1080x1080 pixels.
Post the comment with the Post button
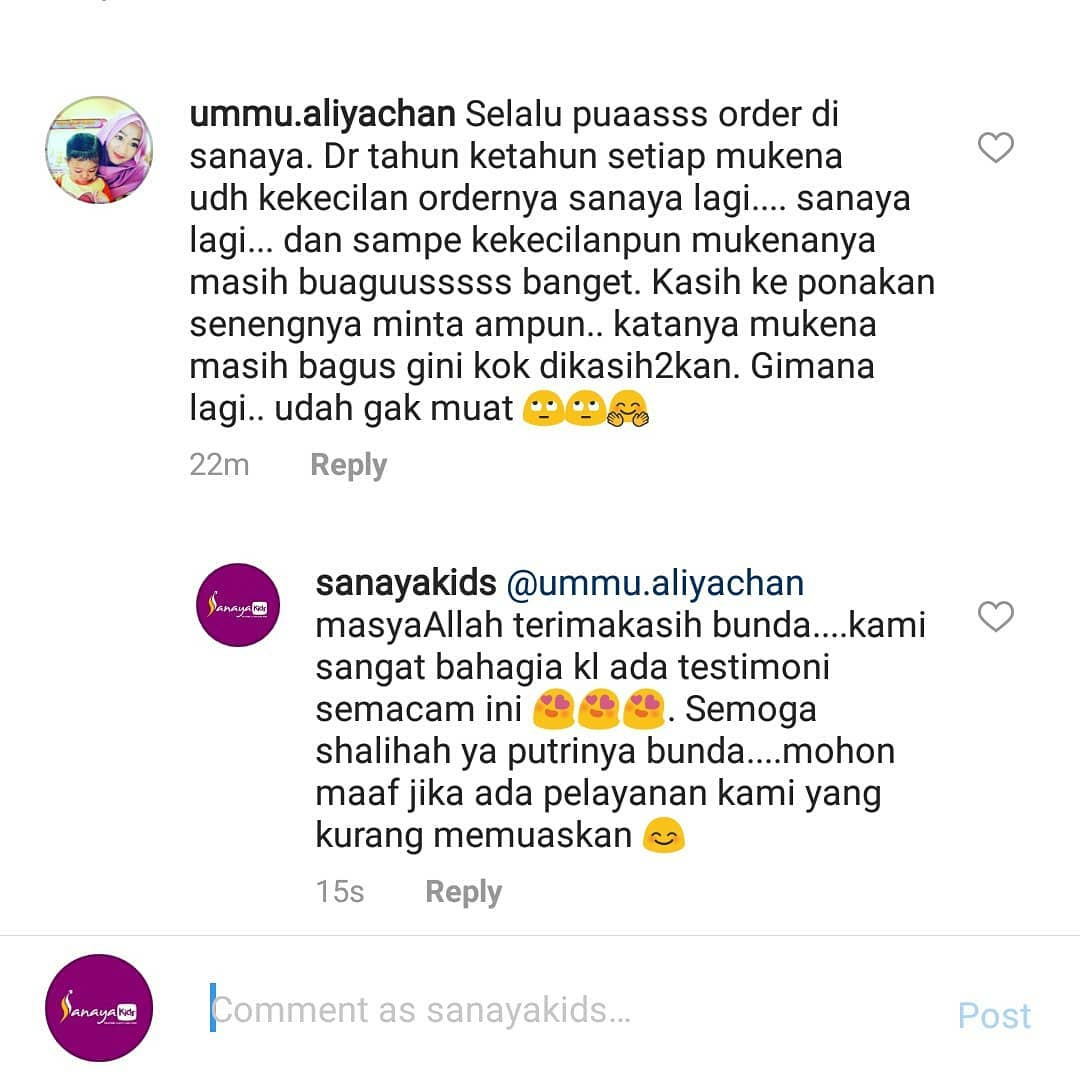[994, 1015]
